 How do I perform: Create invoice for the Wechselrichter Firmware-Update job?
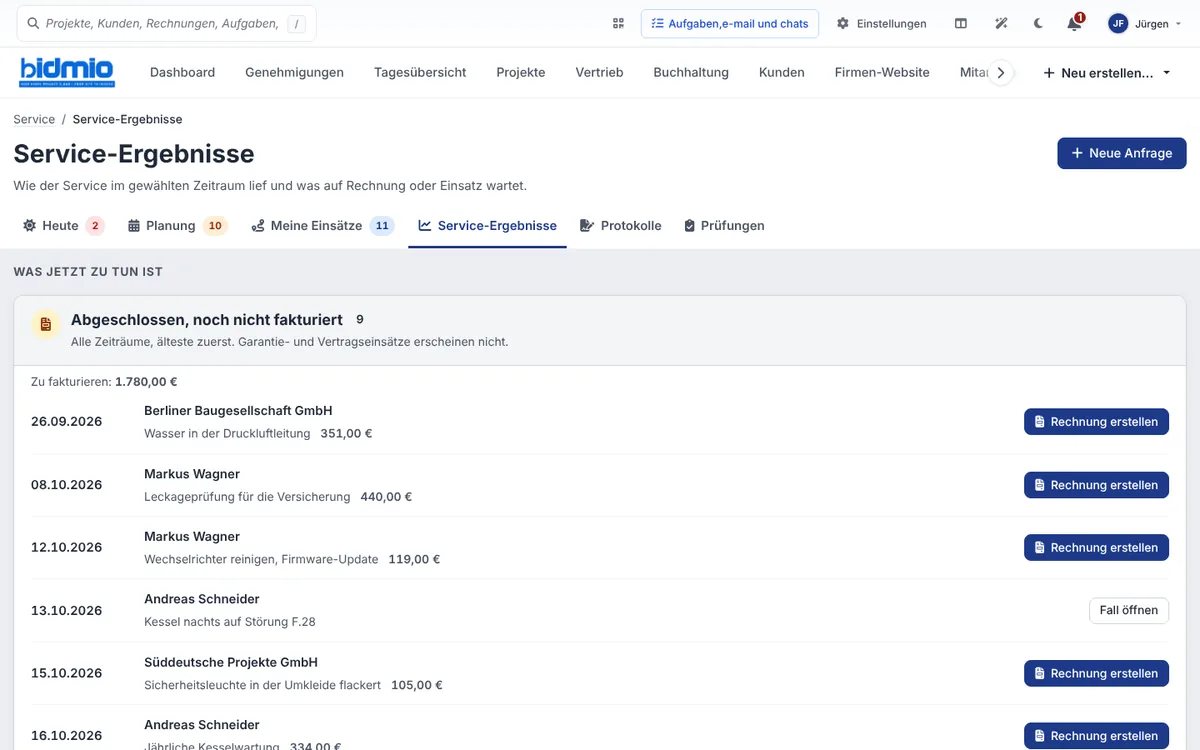click(x=1096, y=548)
